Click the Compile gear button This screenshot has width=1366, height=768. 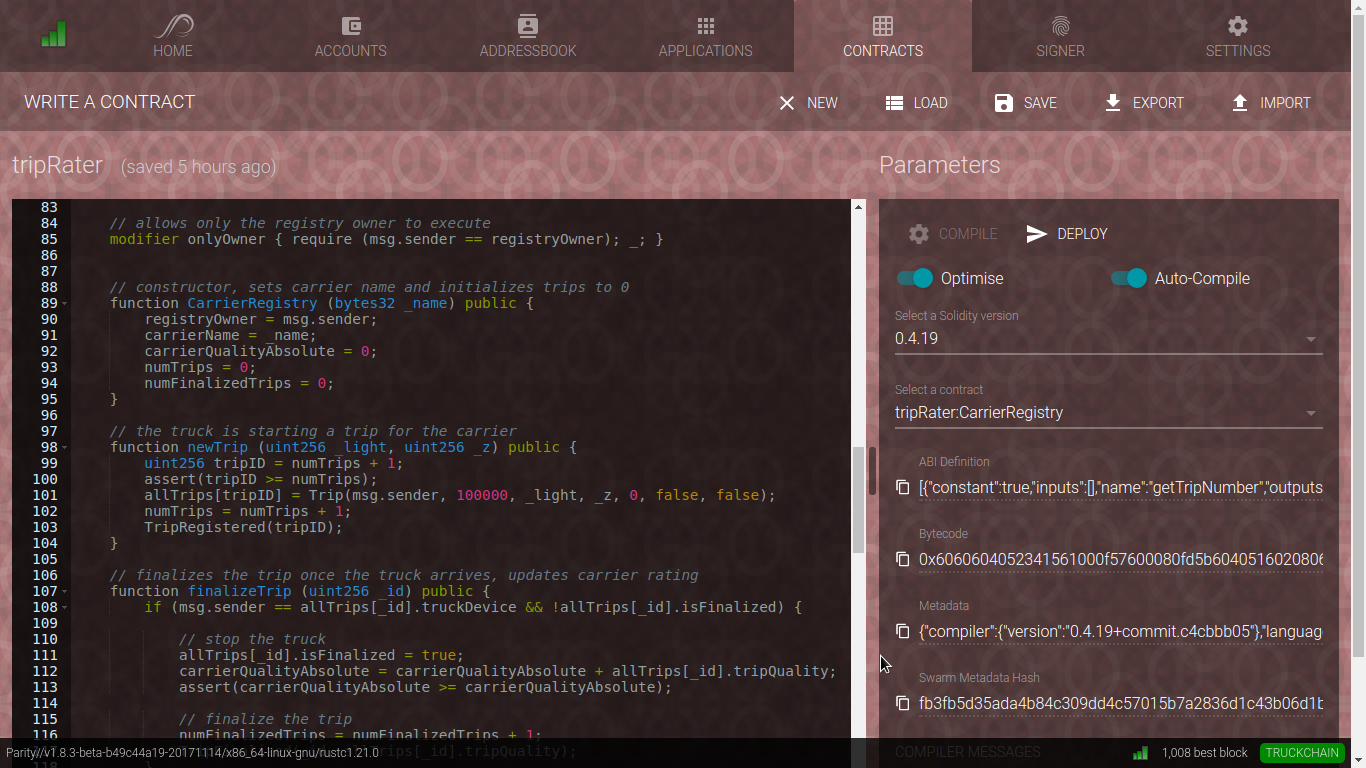(x=953, y=234)
